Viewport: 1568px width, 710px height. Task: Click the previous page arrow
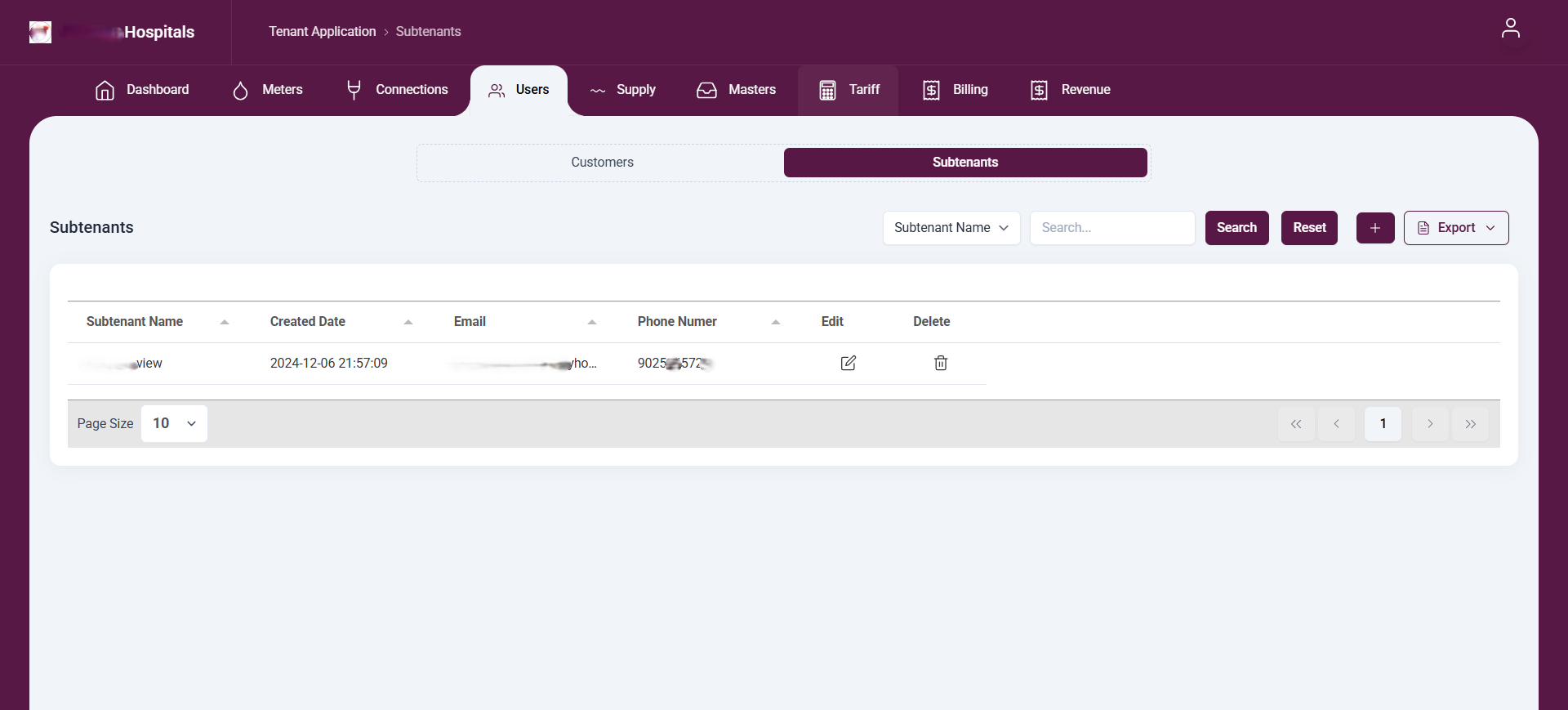tap(1336, 424)
